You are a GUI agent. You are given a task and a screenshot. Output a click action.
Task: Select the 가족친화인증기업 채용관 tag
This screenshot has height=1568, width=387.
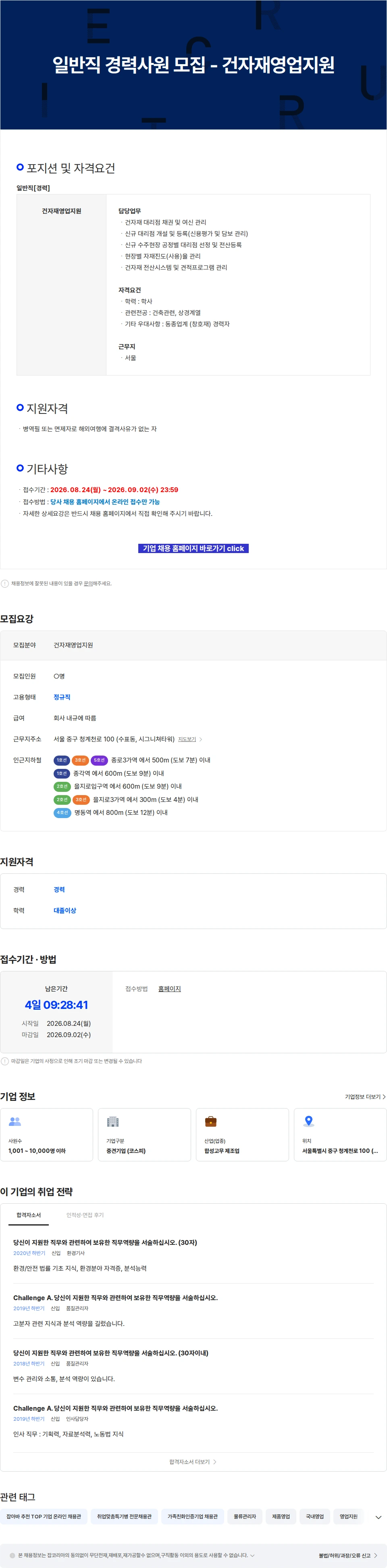pyautogui.click(x=192, y=1516)
